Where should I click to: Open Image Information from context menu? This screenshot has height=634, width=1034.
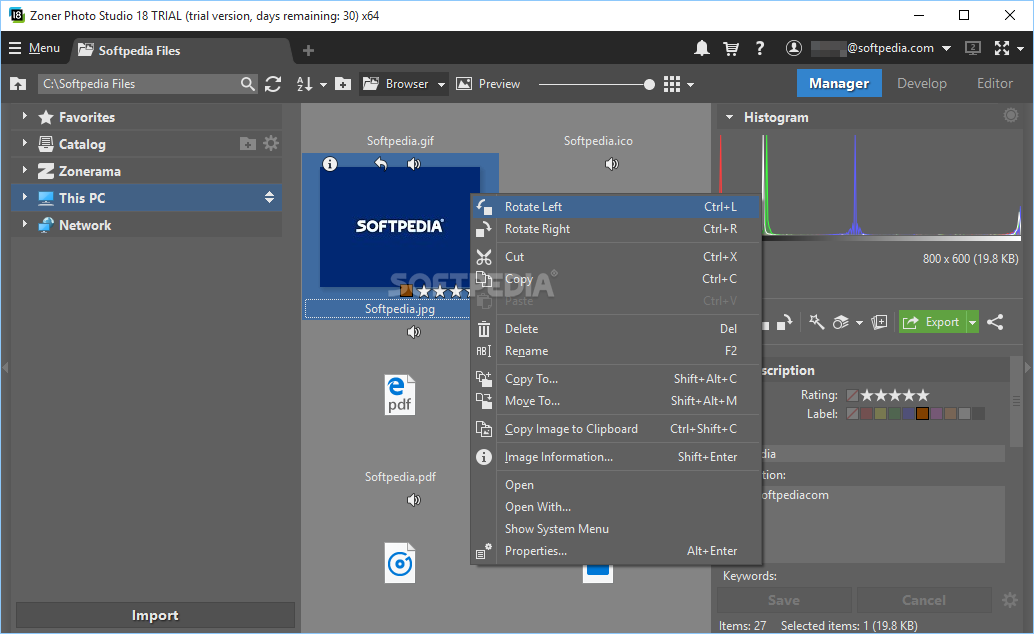[616, 457]
